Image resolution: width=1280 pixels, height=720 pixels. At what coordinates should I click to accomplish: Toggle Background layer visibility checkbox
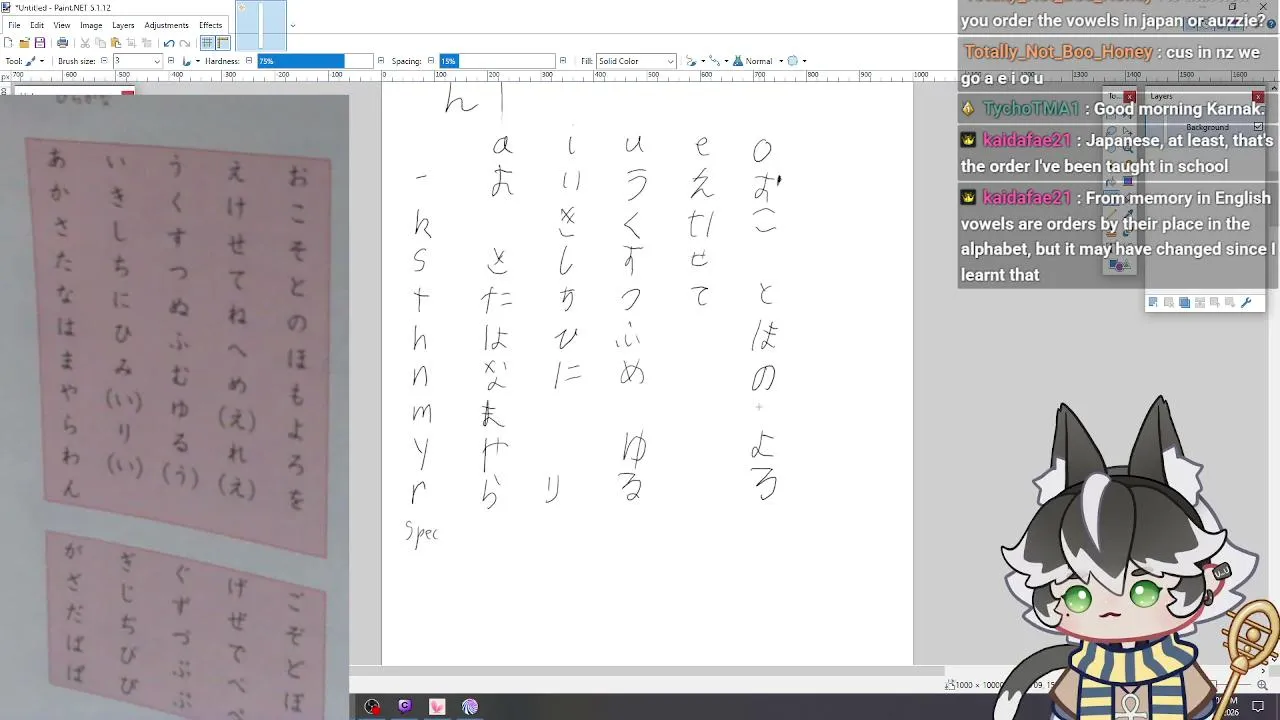coord(1258,127)
